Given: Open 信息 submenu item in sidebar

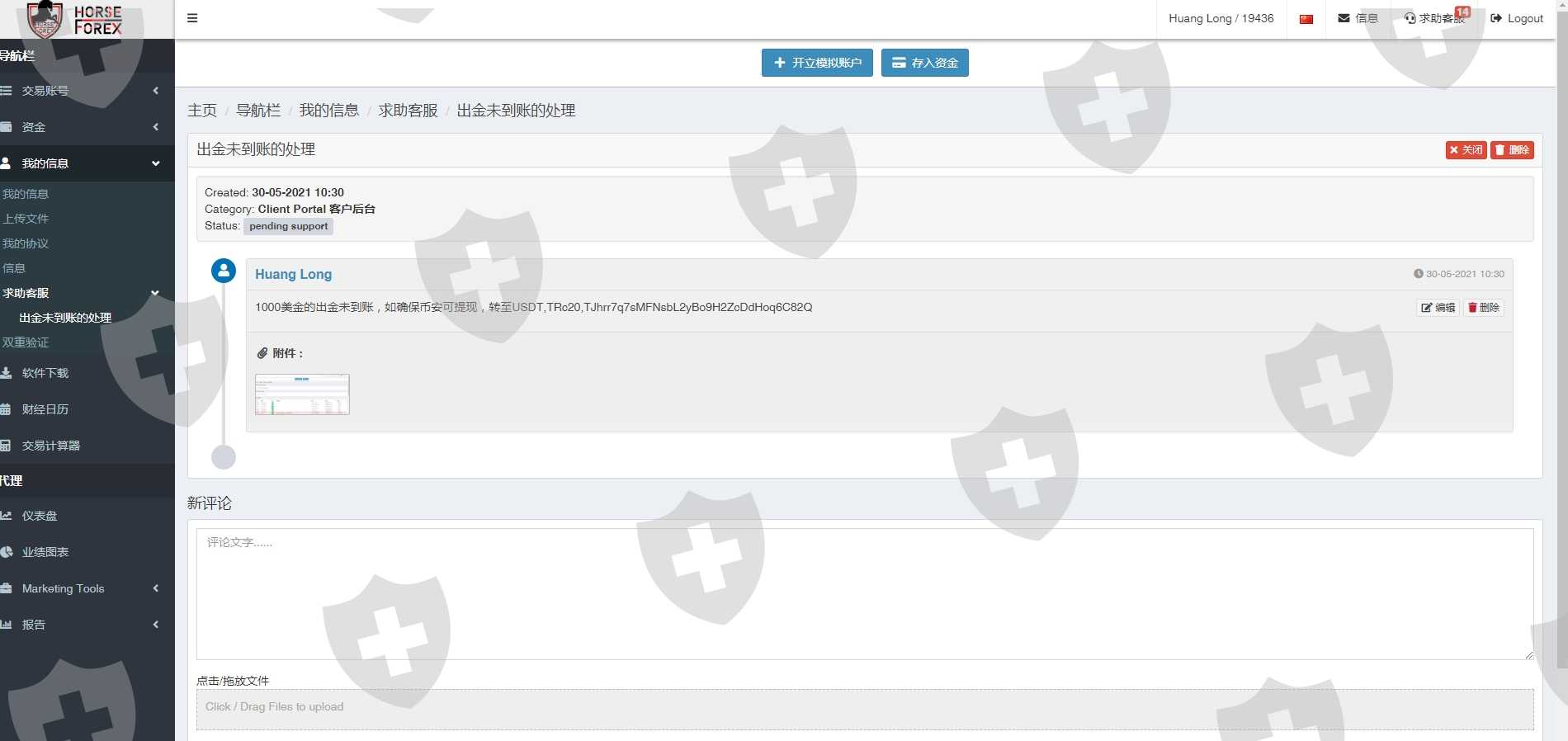Looking at the screenshot, I should click(x=14, y=268).
